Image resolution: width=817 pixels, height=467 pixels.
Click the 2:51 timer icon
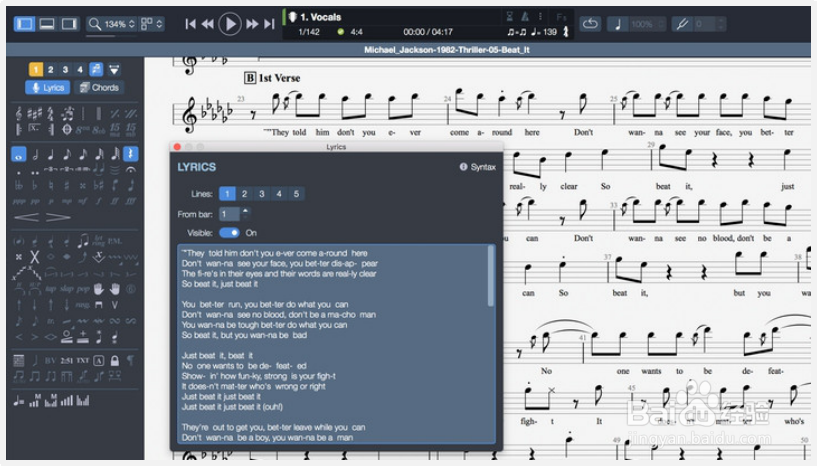(x=67, y=361)
